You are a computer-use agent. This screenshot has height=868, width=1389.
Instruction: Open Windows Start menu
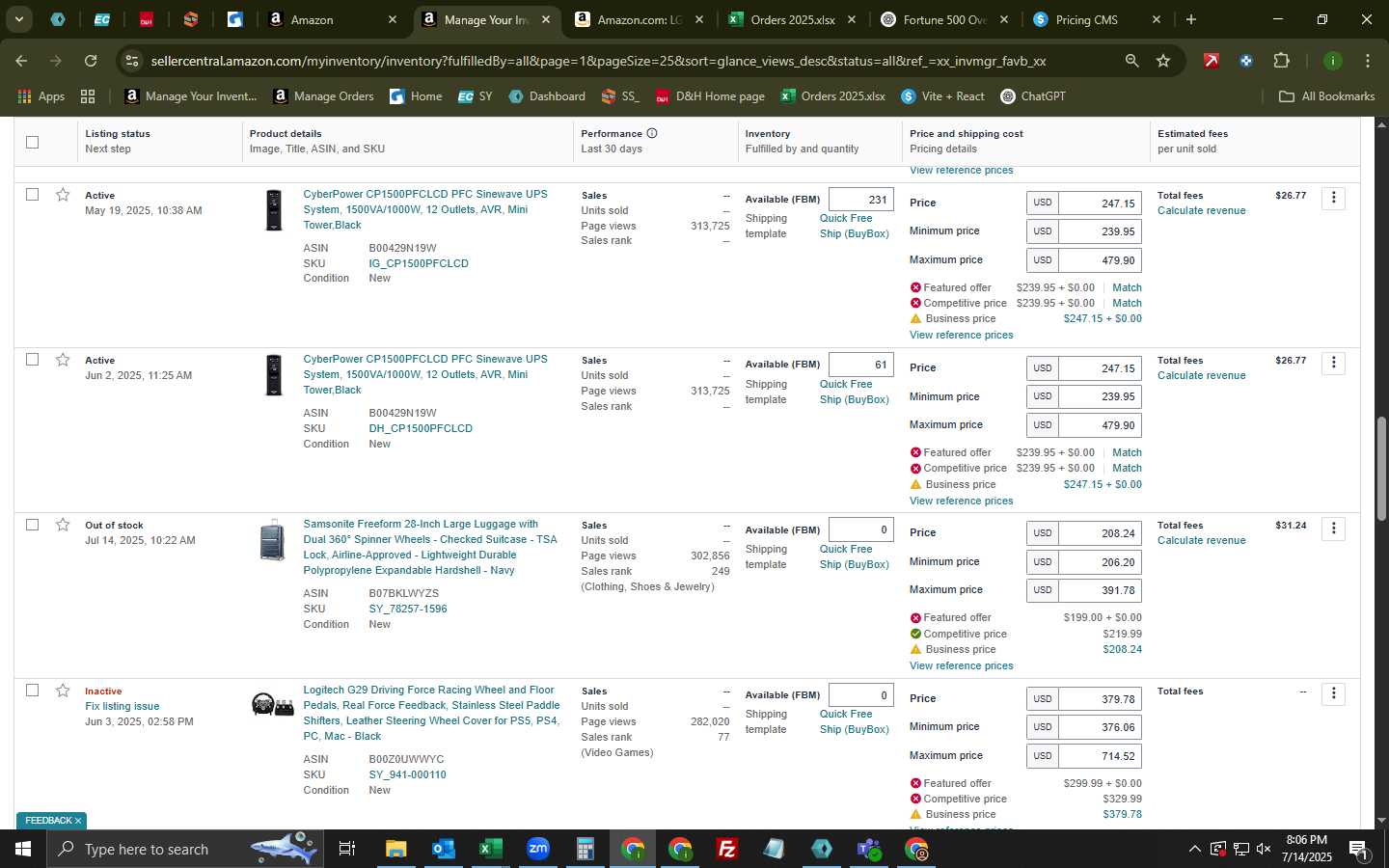[23, 849]
